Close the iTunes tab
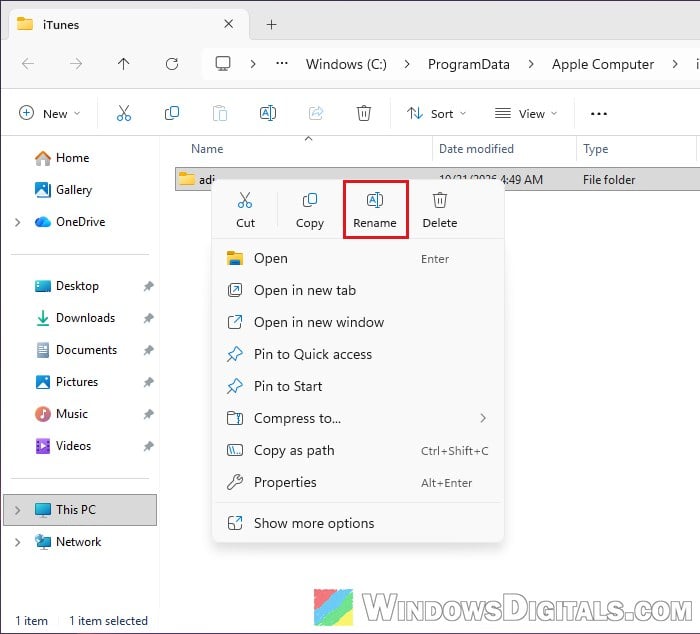The width and height of the screenshot is (700, 634). [229, 24]
